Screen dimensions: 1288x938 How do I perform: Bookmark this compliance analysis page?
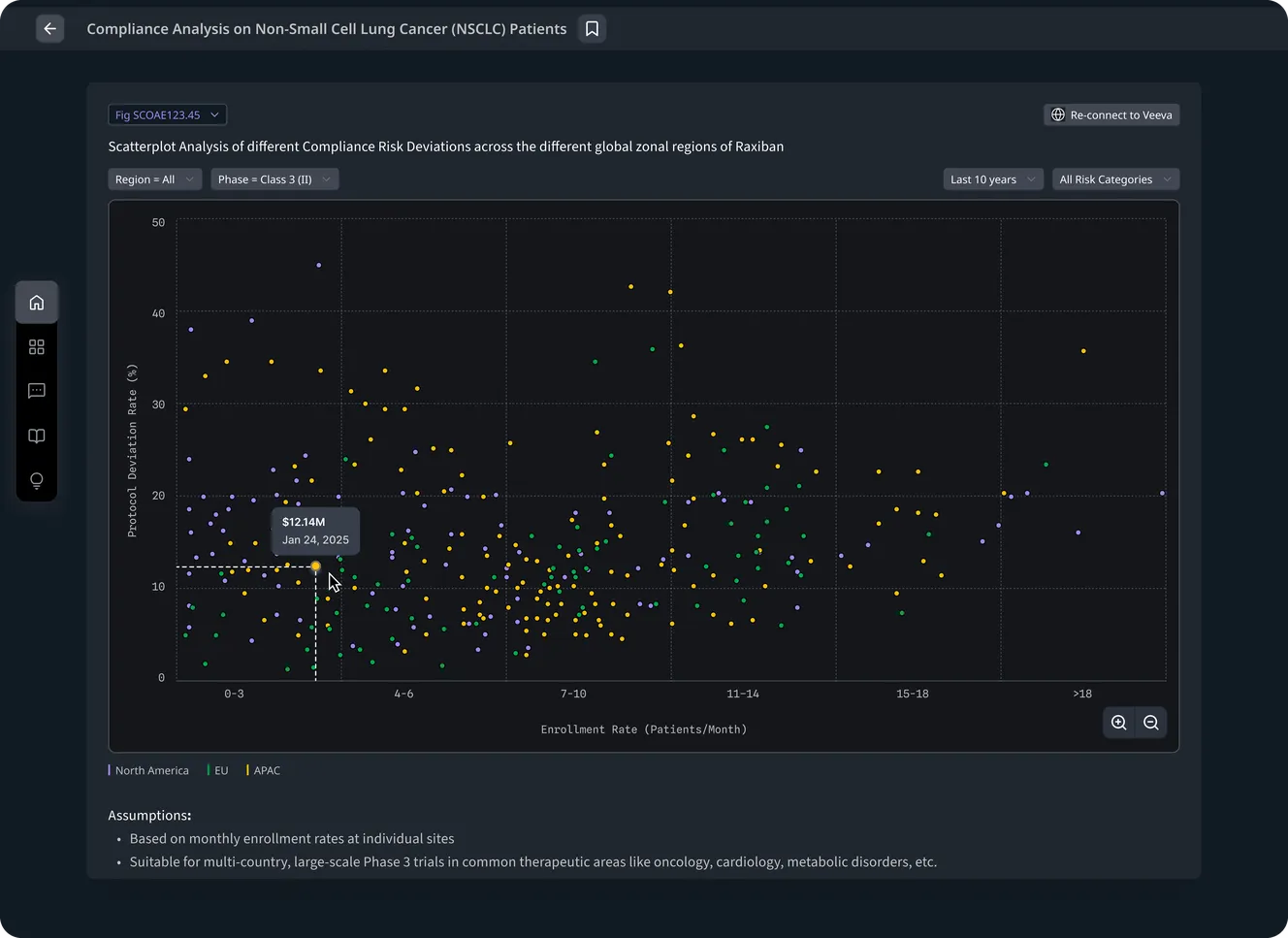(592, 29)
